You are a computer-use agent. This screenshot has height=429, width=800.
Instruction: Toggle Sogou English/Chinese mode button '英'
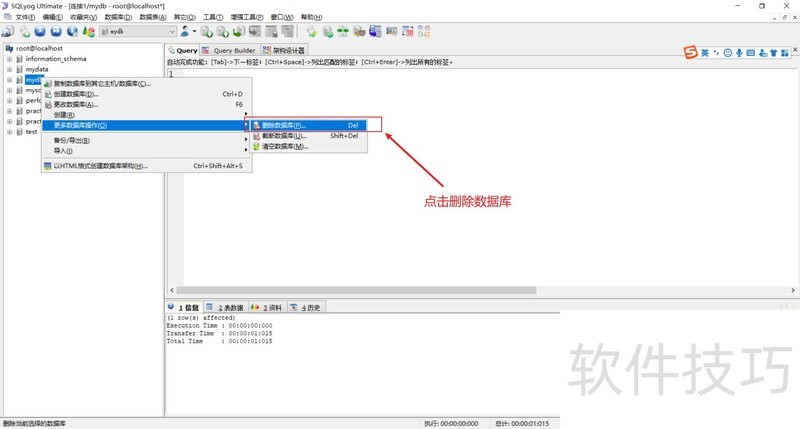(x=705, y=53)
